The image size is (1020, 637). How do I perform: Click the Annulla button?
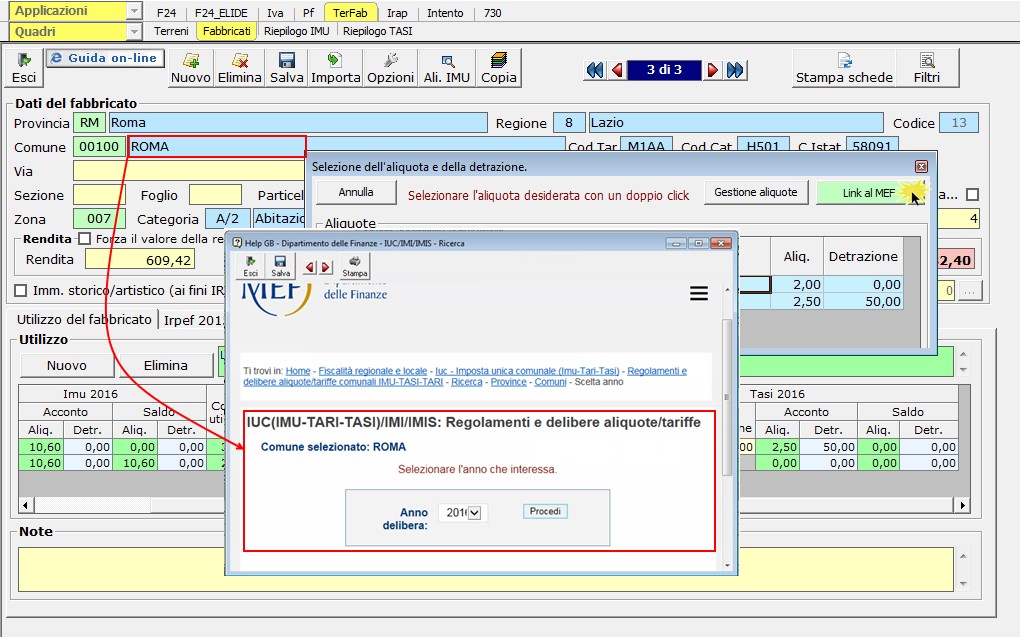pyautogui.click(x=356, y=192)
